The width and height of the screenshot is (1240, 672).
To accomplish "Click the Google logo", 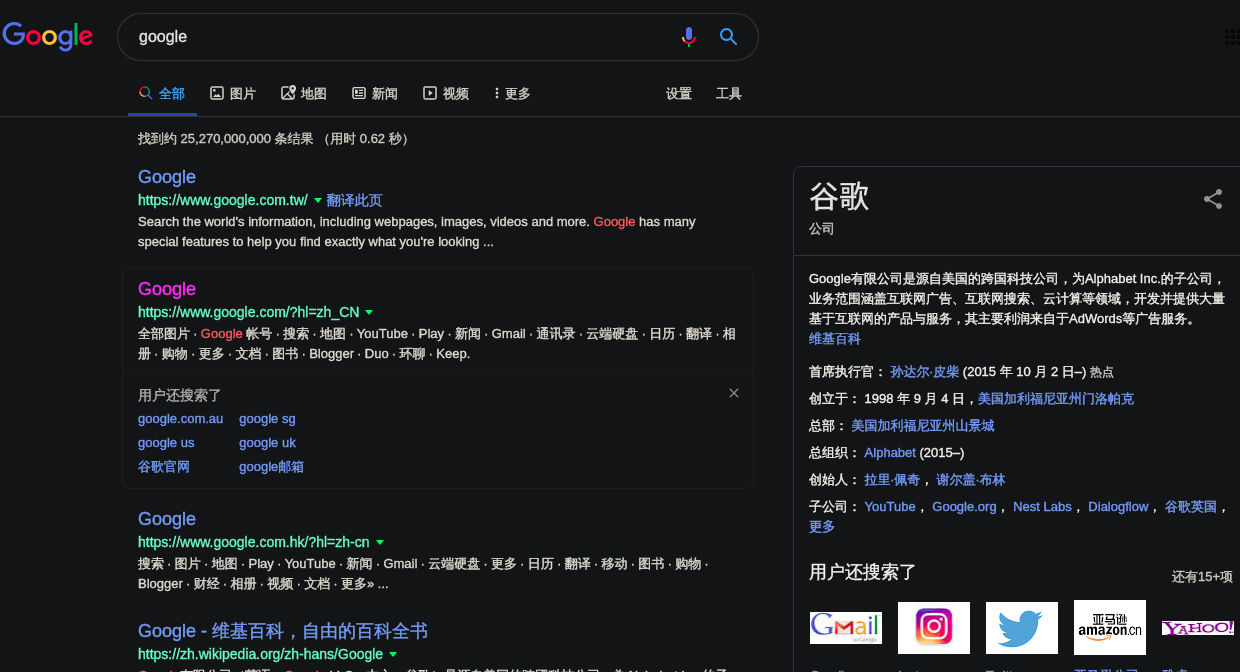I will [48, 36].
